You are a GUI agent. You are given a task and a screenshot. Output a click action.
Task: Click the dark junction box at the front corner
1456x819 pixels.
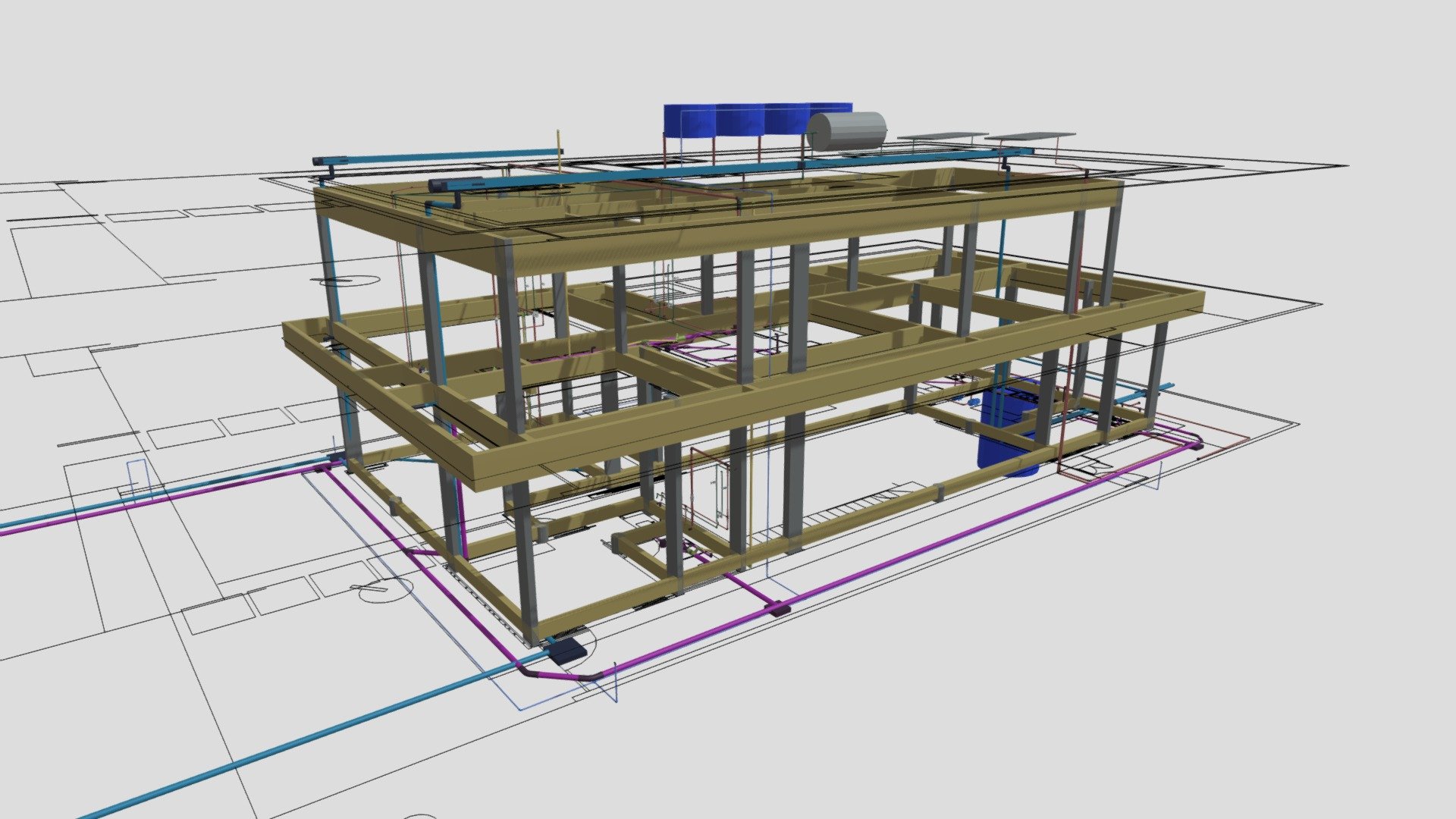click(567, 650)
